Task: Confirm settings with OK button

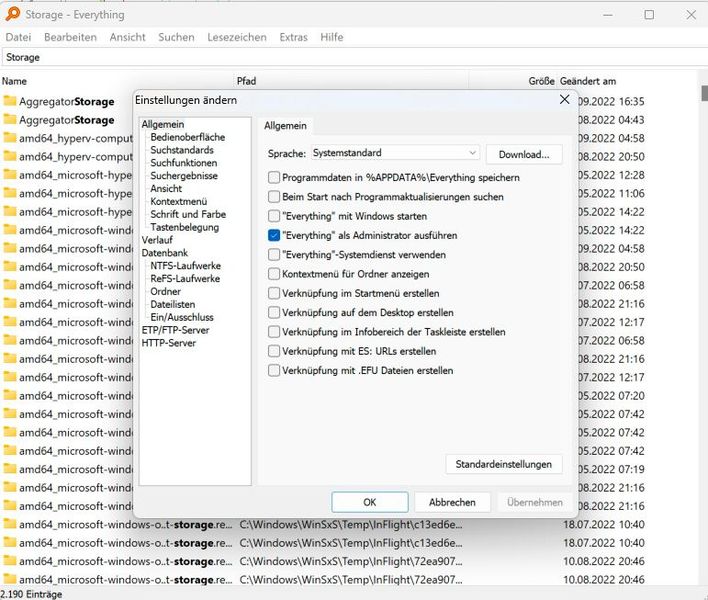Action: point(369,502)
